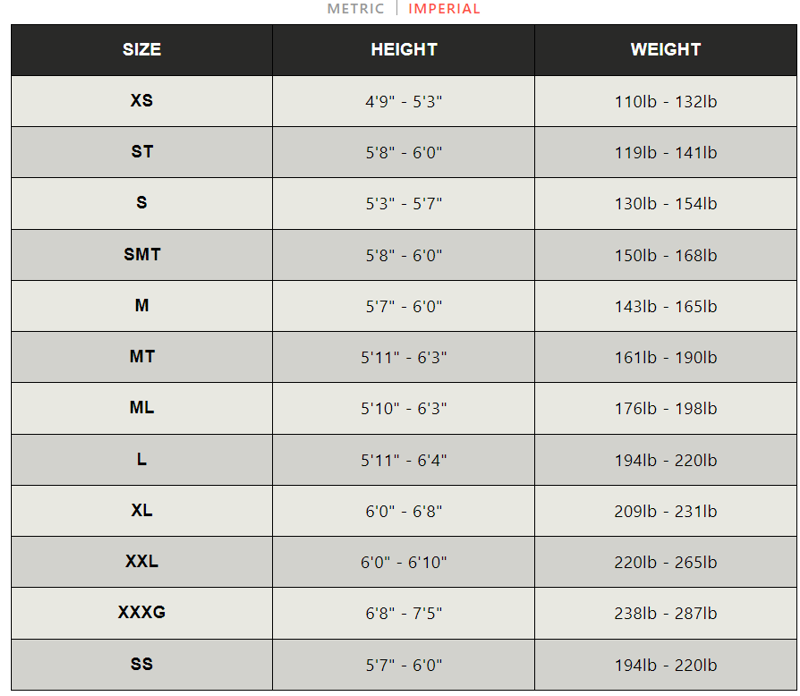Click the M size row
The image size is (800, 696).
pos(141,306)
